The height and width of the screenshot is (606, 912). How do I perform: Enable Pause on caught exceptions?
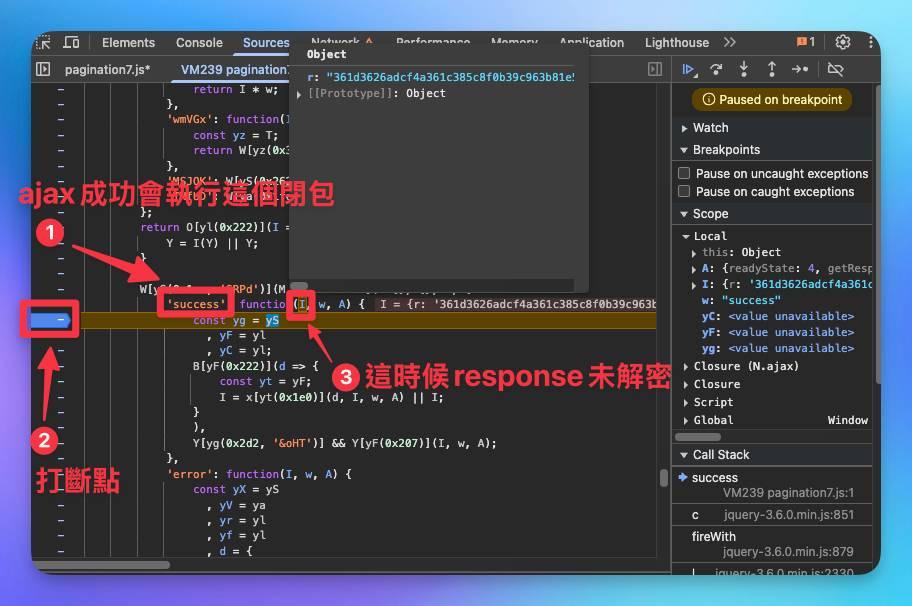pyautogui.click(x=684, y=191)
